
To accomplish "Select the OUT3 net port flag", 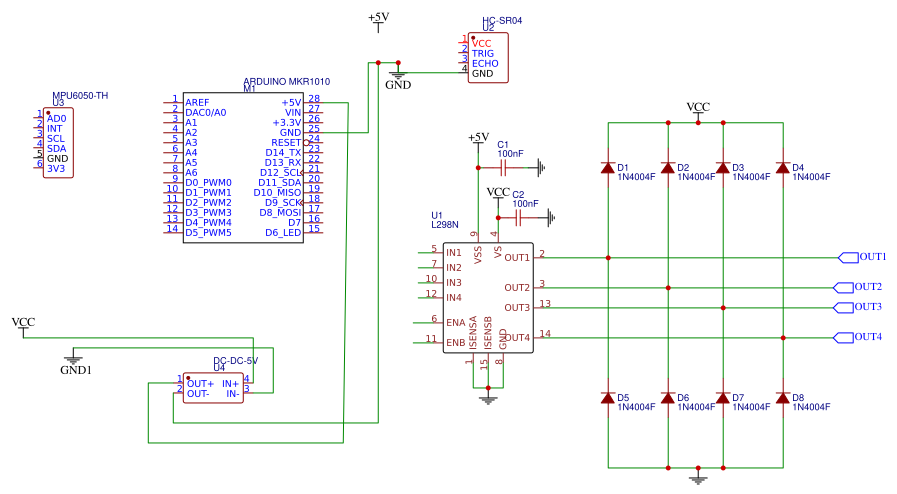I will (x=844, y=308).
